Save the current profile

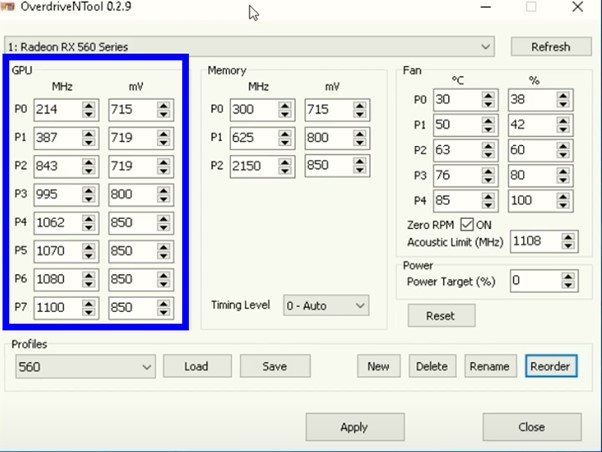pos(274,367)
